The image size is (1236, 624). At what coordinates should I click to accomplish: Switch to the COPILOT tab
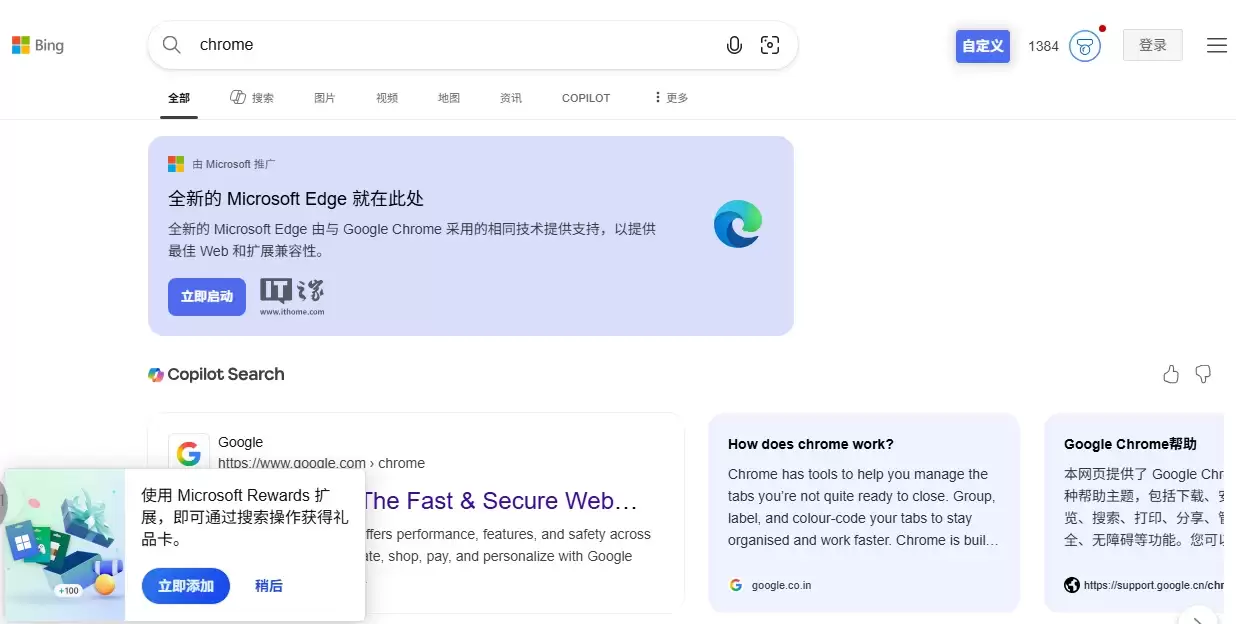pyautogui.click(x=585, y=98)
